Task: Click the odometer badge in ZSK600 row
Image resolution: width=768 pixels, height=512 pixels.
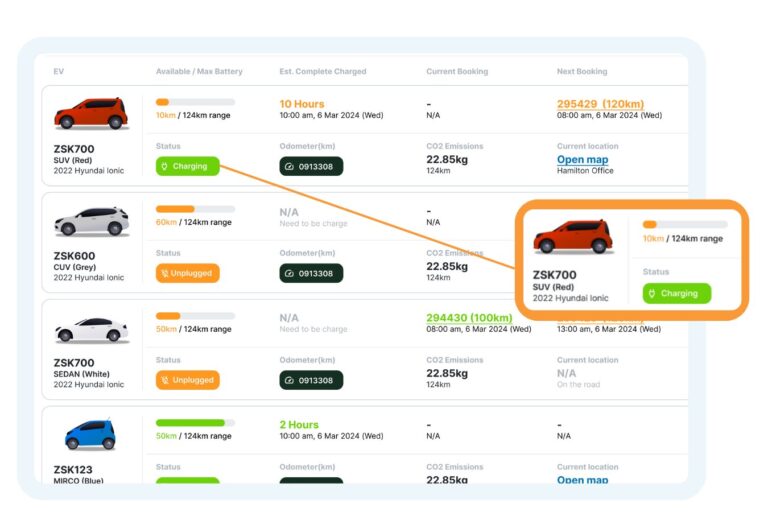Action: pyautogui.click(x=311, y=273)
